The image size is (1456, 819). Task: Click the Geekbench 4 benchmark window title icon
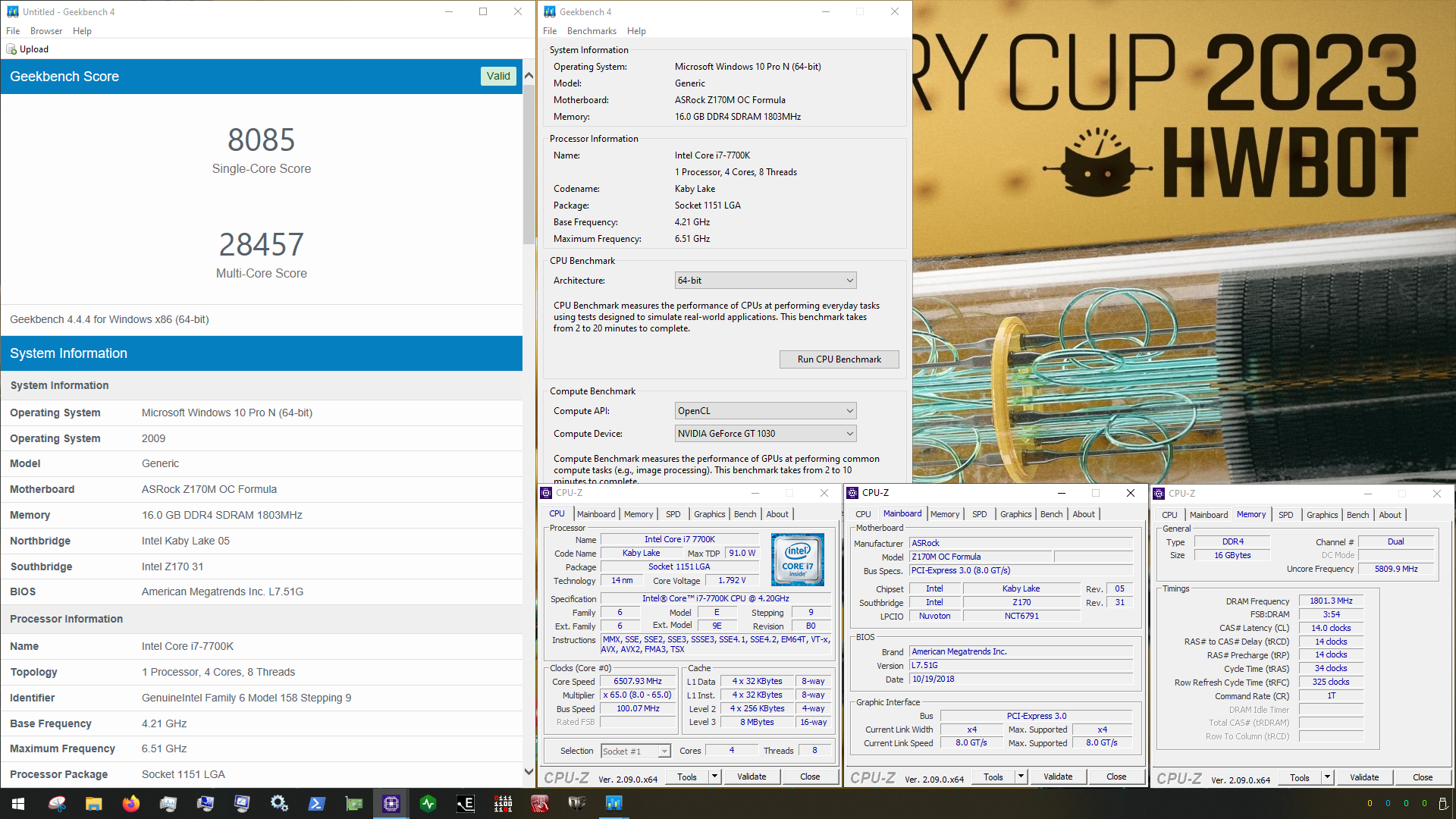point(550,11)
